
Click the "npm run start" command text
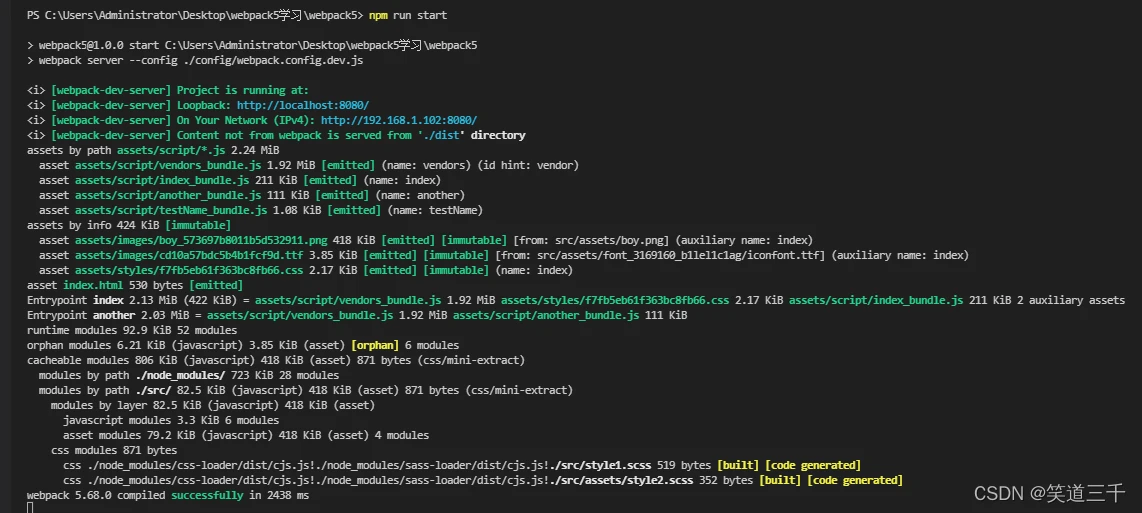click(x=408, y=15)
